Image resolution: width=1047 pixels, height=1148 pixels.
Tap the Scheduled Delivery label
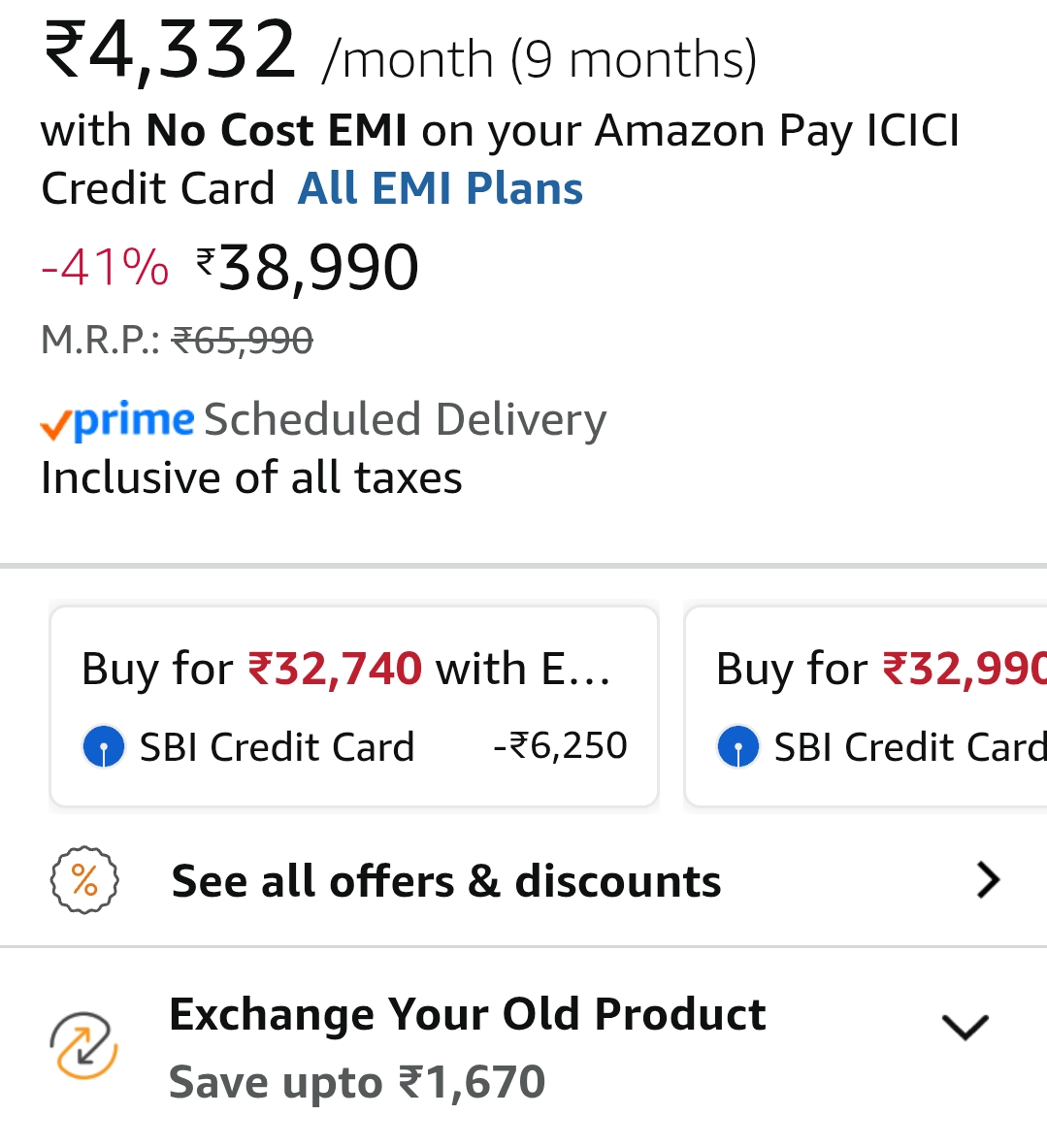click(x=405, y=420)
